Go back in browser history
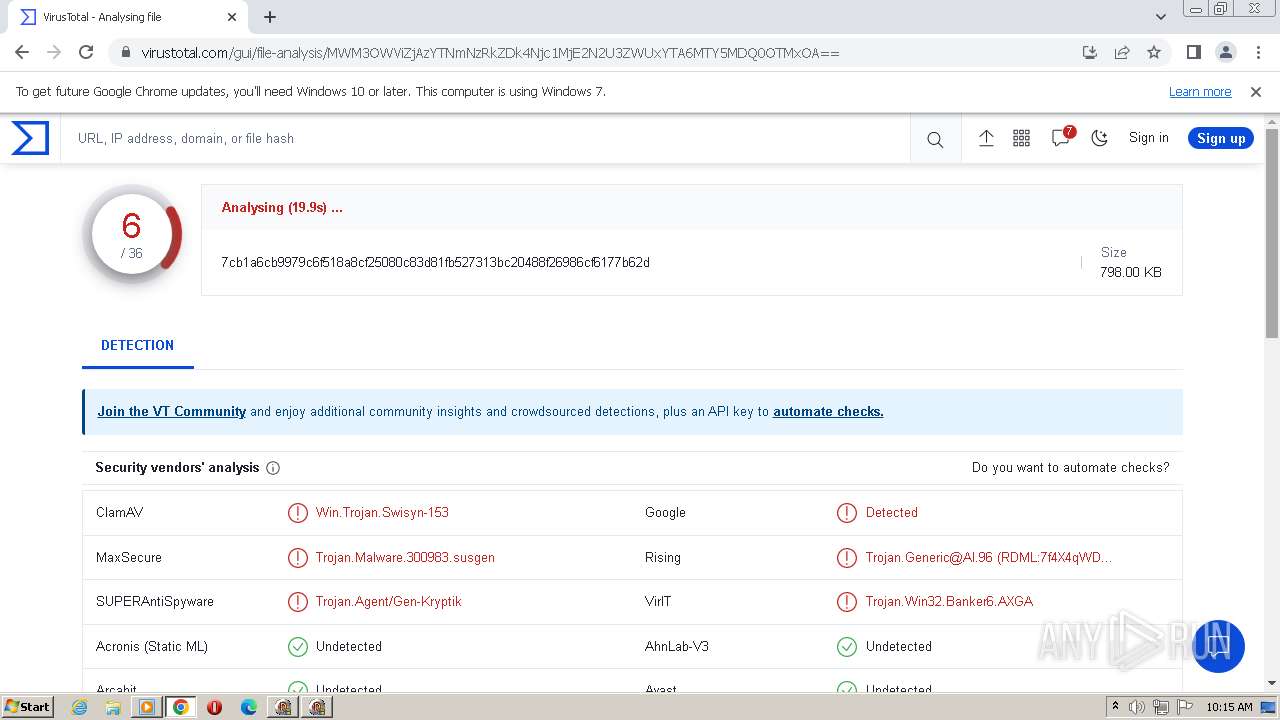This screenshot has height=720, width=1280. click(22, 52)
